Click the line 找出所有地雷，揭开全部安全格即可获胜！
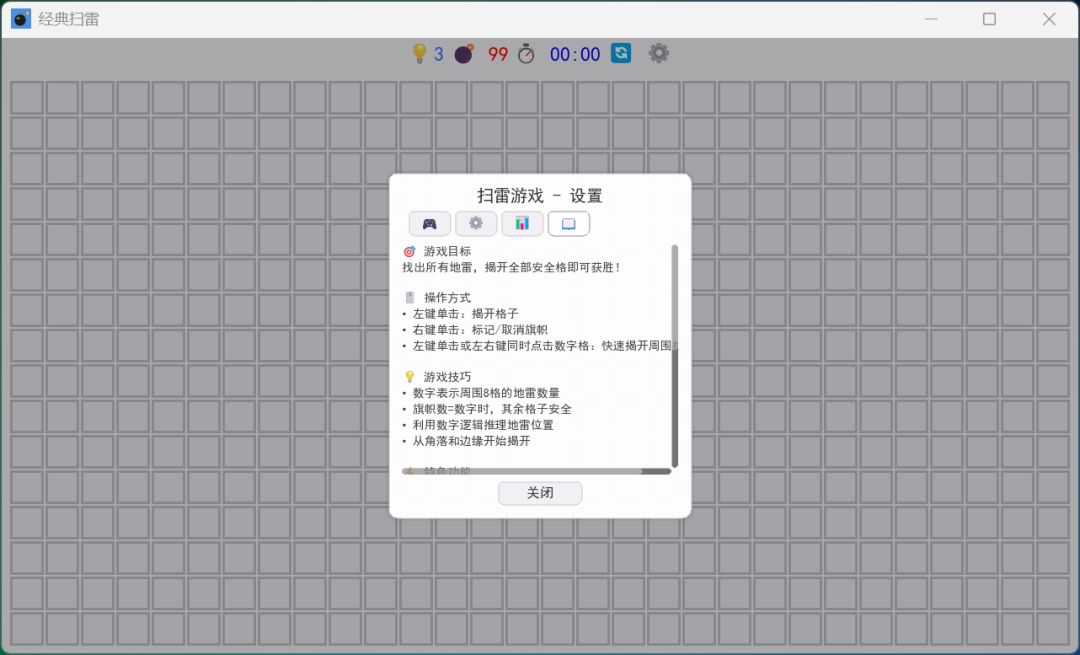 coord(511,267)
